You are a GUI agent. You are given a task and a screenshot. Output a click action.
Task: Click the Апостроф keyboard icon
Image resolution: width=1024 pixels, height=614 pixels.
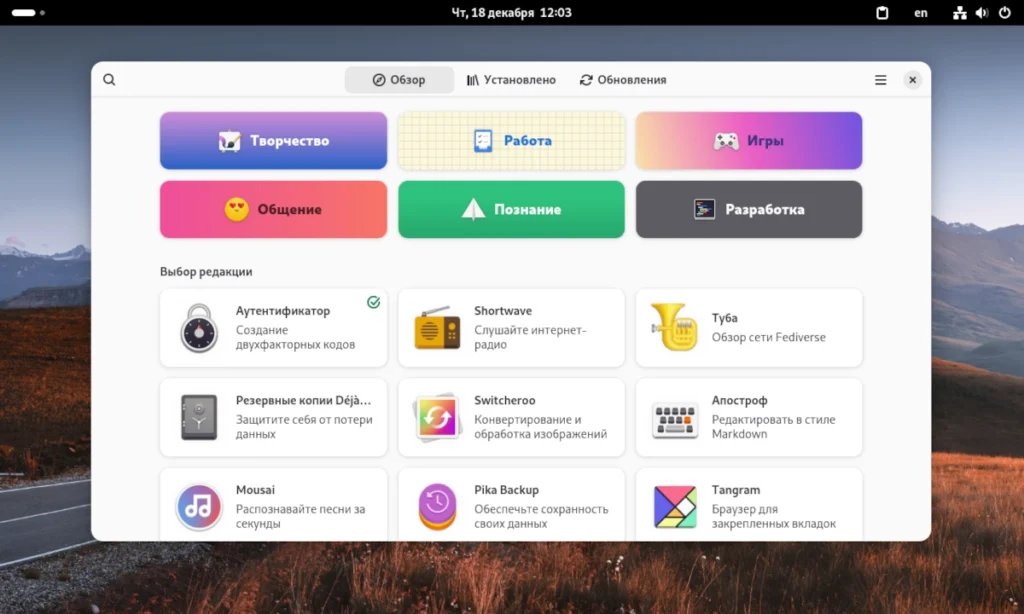coord(675,419)
